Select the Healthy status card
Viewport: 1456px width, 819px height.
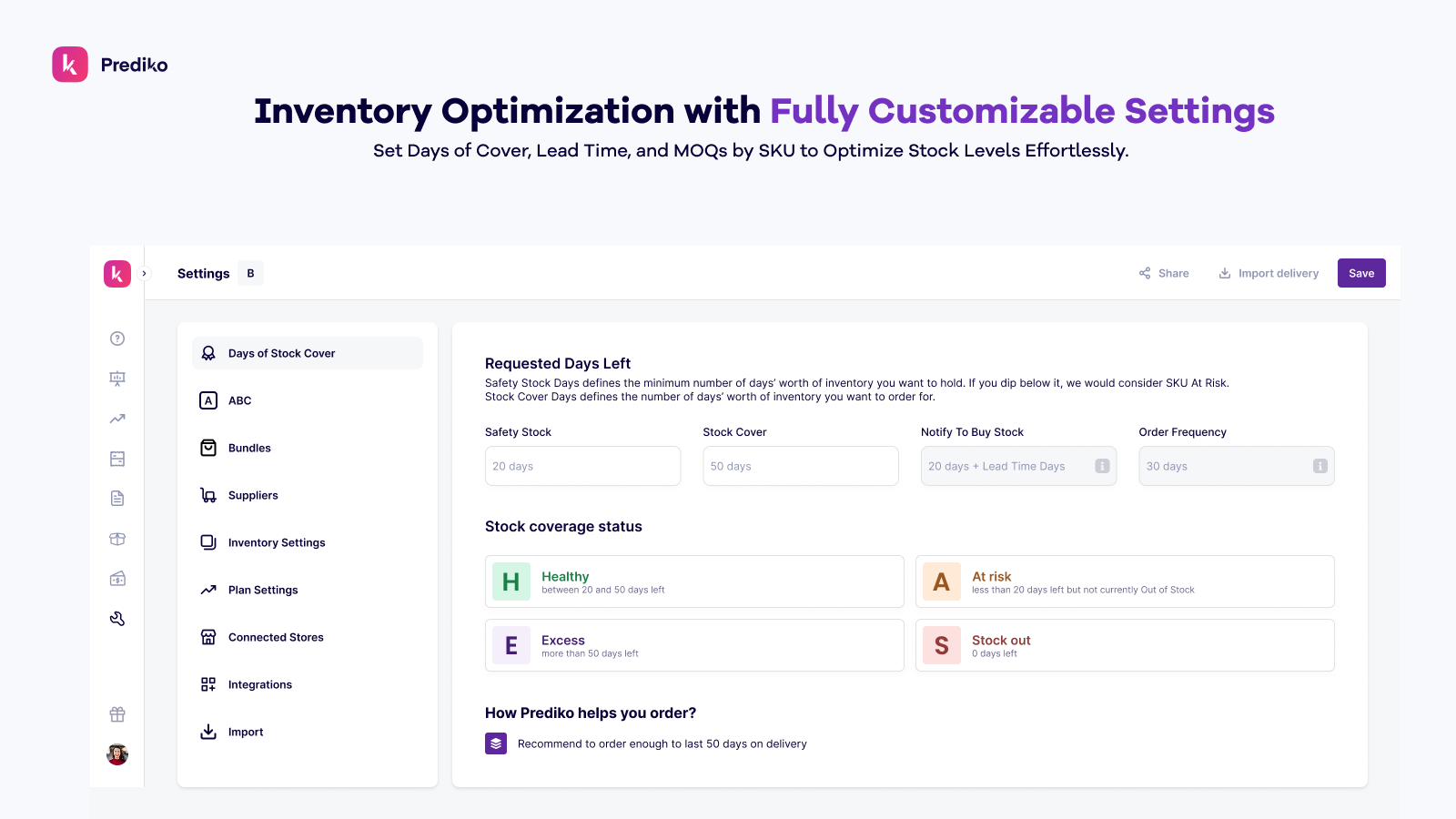694,581
